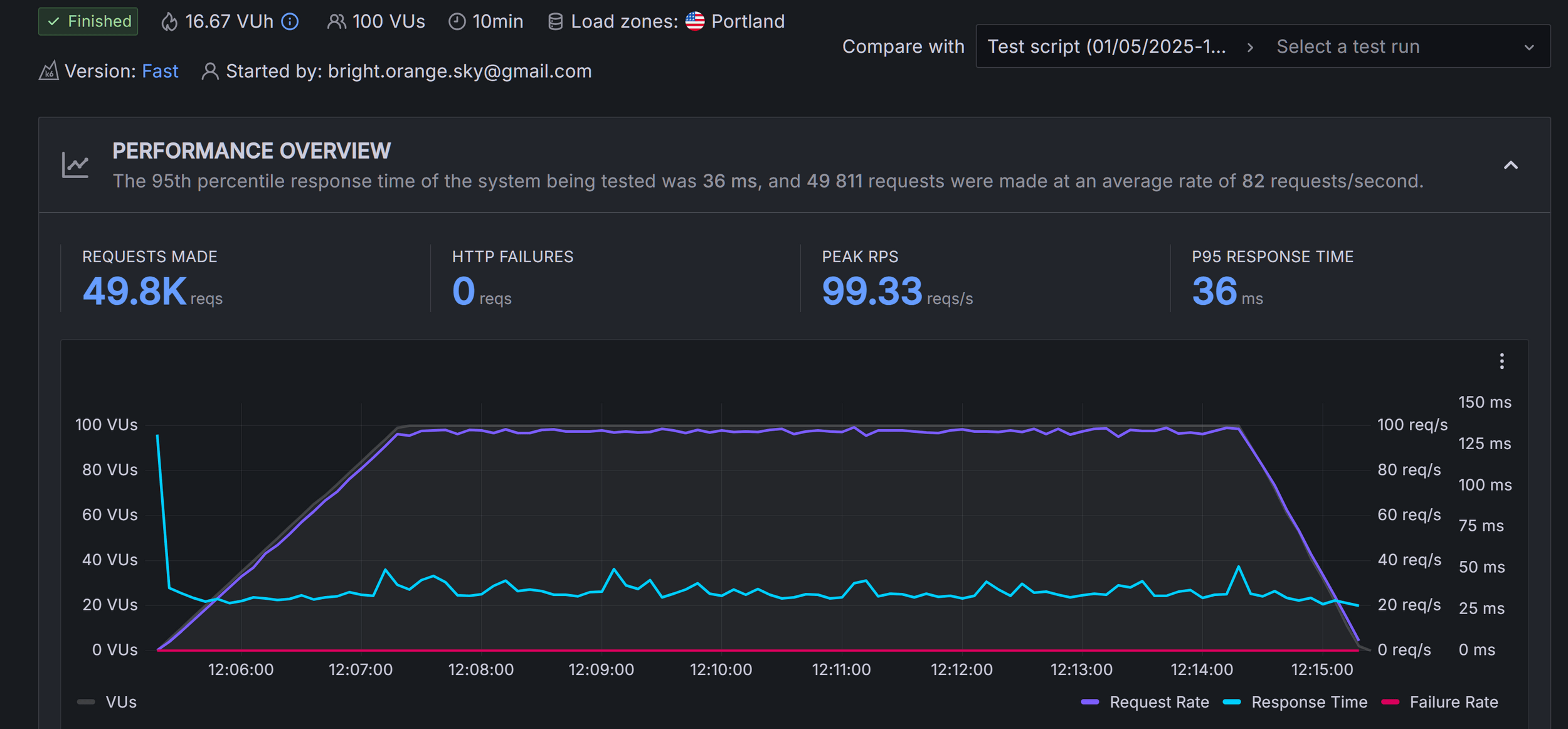Viewport: 1568px width, 729px height.
Task: Click the load zones database icon
Action: [555, 22]
